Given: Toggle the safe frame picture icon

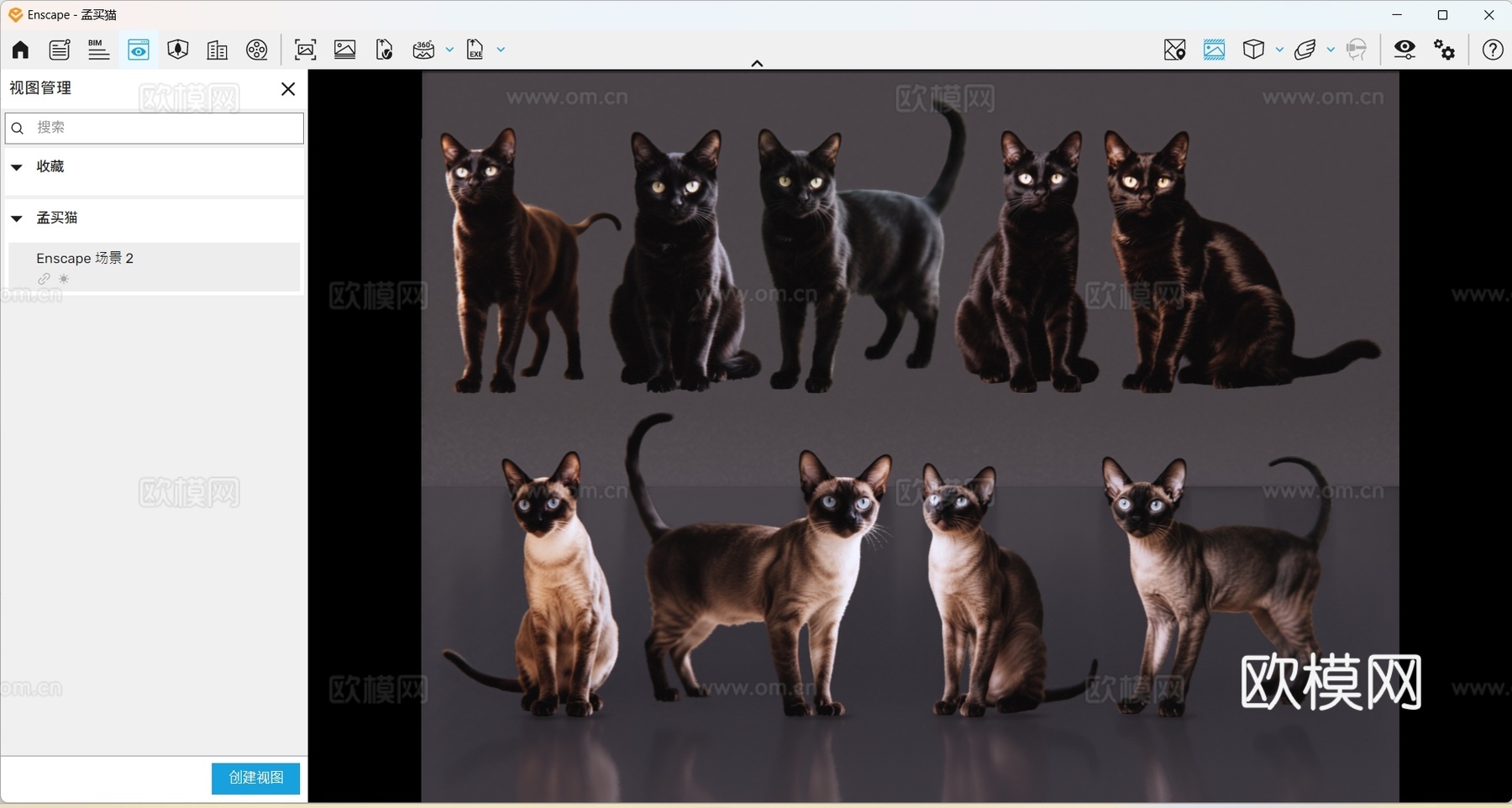Looking at the screenshot, I should coord(1214,50).
